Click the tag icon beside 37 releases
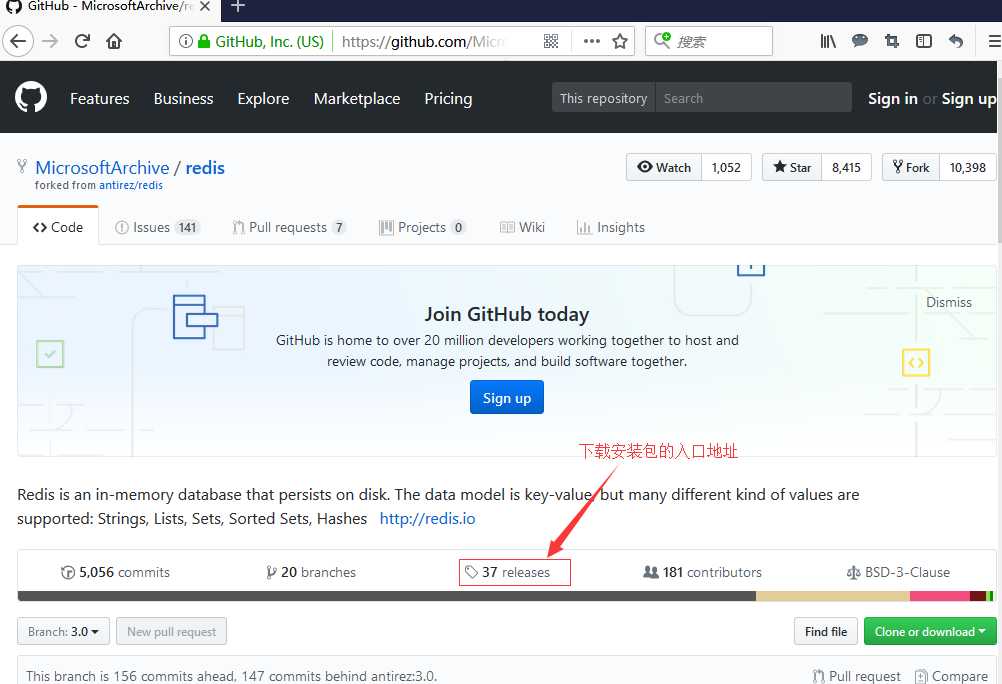This screenshot has width=1002, height=684. point(471,572)
